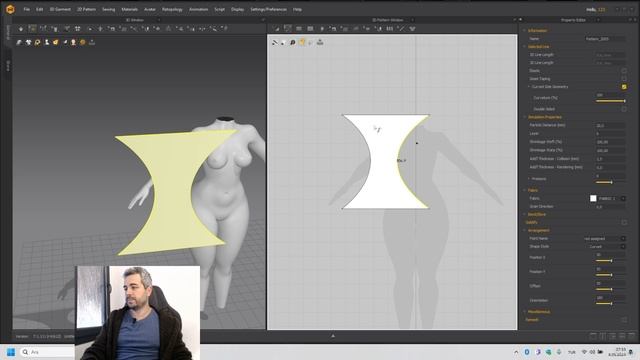Expand the Pressure sub-section arrow
The image size is (640, 360).
coord(529,179)
